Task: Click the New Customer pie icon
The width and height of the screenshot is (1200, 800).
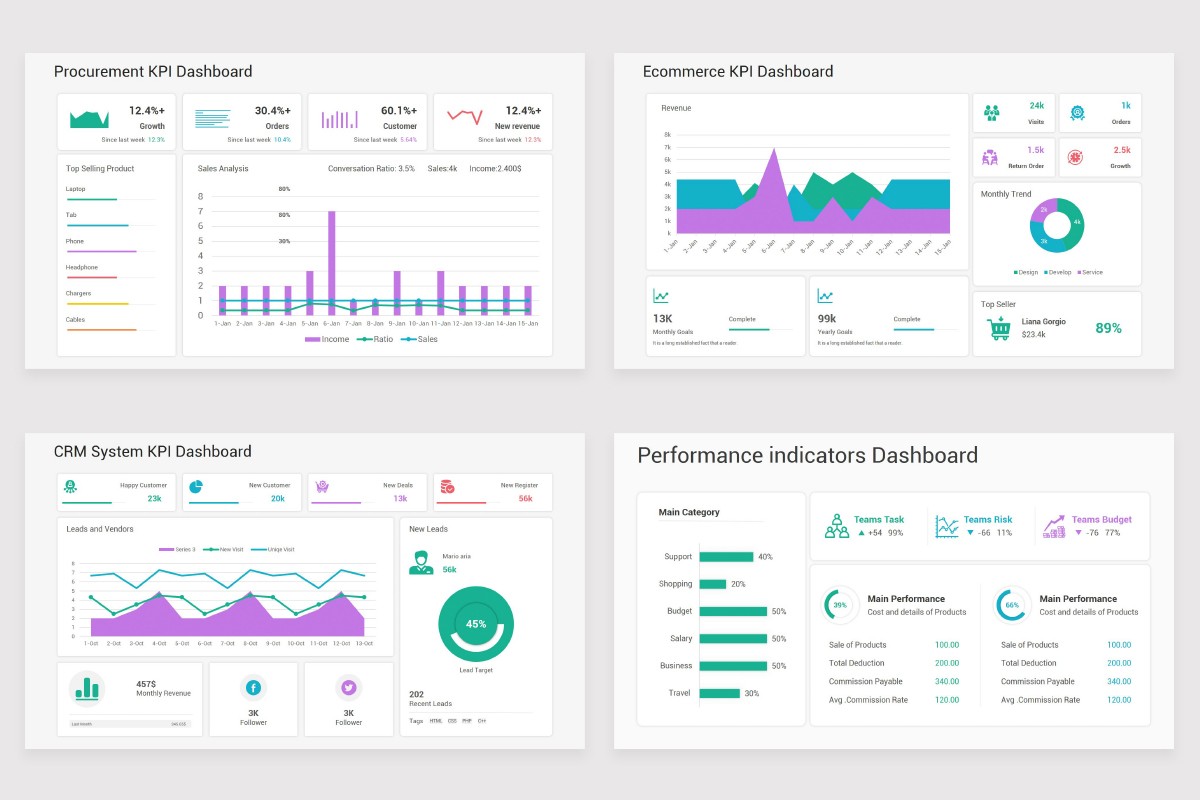Action: click(x=196, y=487)
